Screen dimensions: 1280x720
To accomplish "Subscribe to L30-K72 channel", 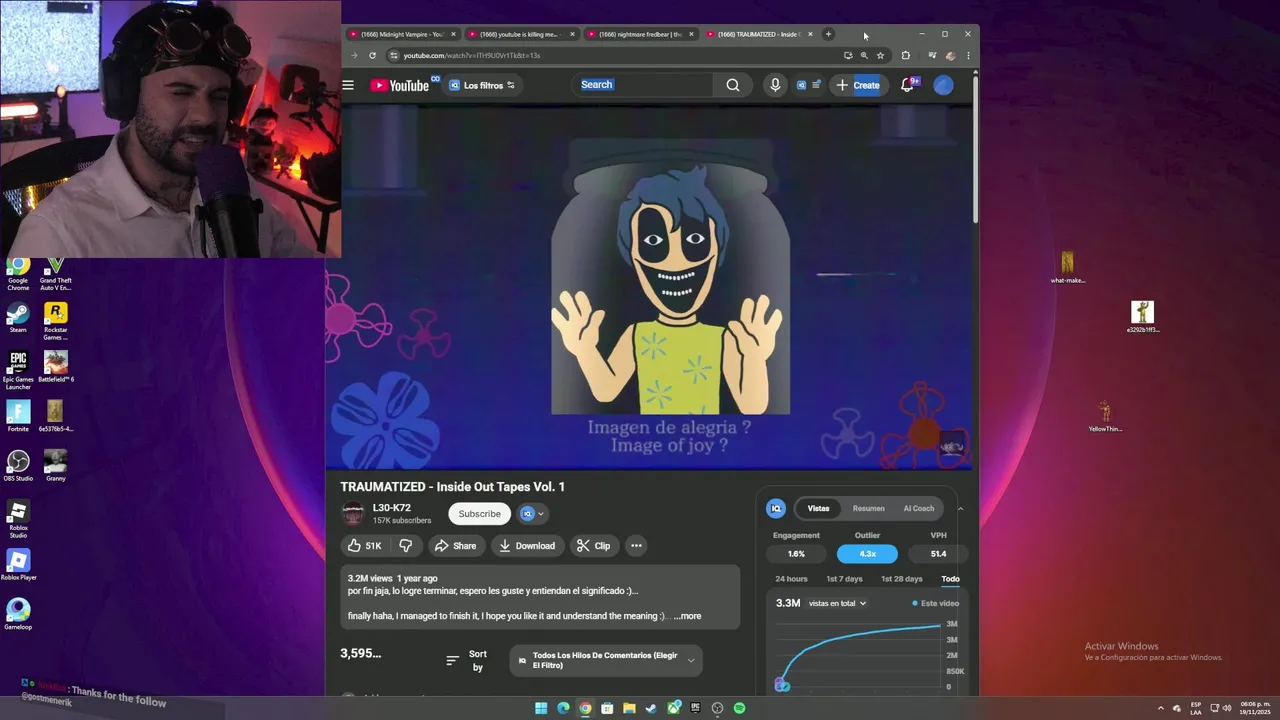I will (479, 514).
